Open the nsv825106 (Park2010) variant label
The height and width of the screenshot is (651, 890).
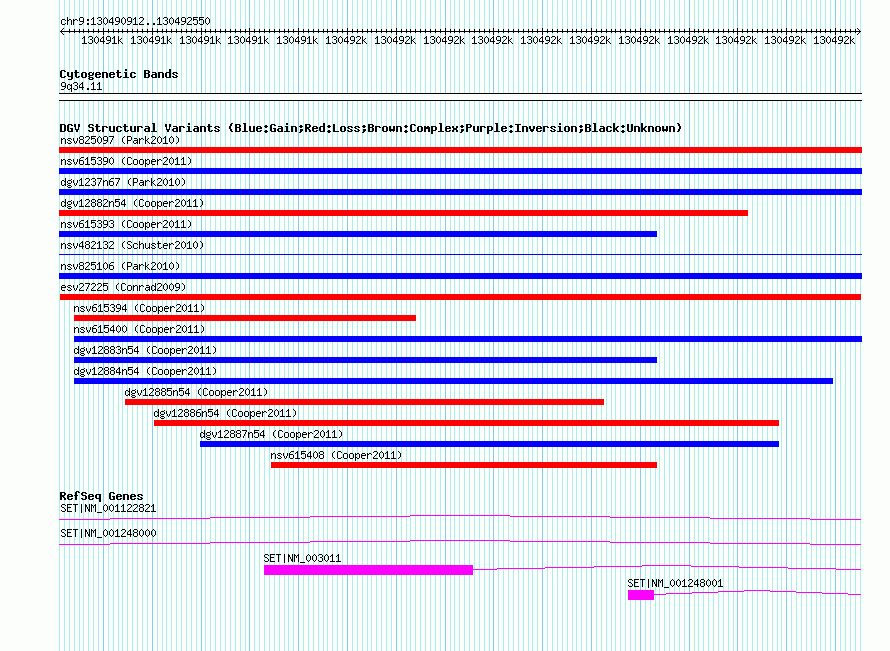pyautogui.click(x=120, y=266)
